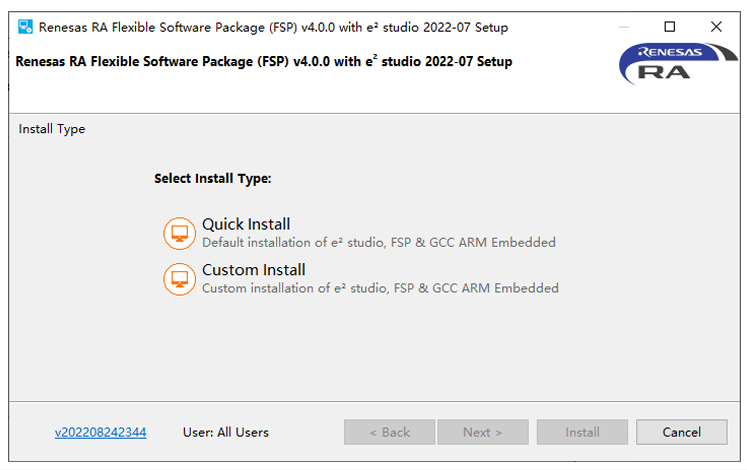Maximize the Setup window
The width and height of the screenshot is (747, 470).
pyautogui.click(x=670, y=27)
